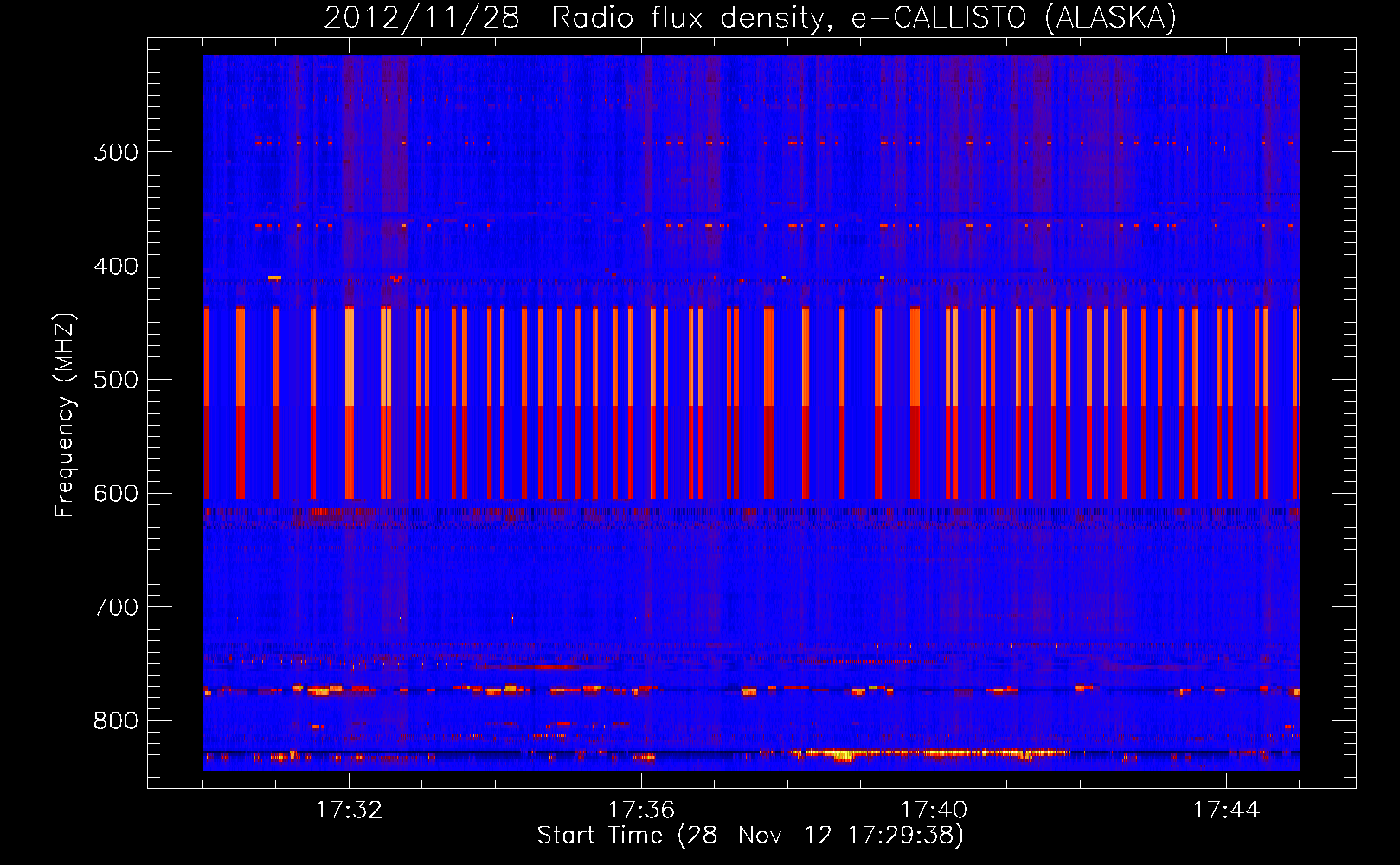The height and width of the screenshot is (865, 1400).
Task: Select the 600 frequency tick label
Action: tap(116, 494)
